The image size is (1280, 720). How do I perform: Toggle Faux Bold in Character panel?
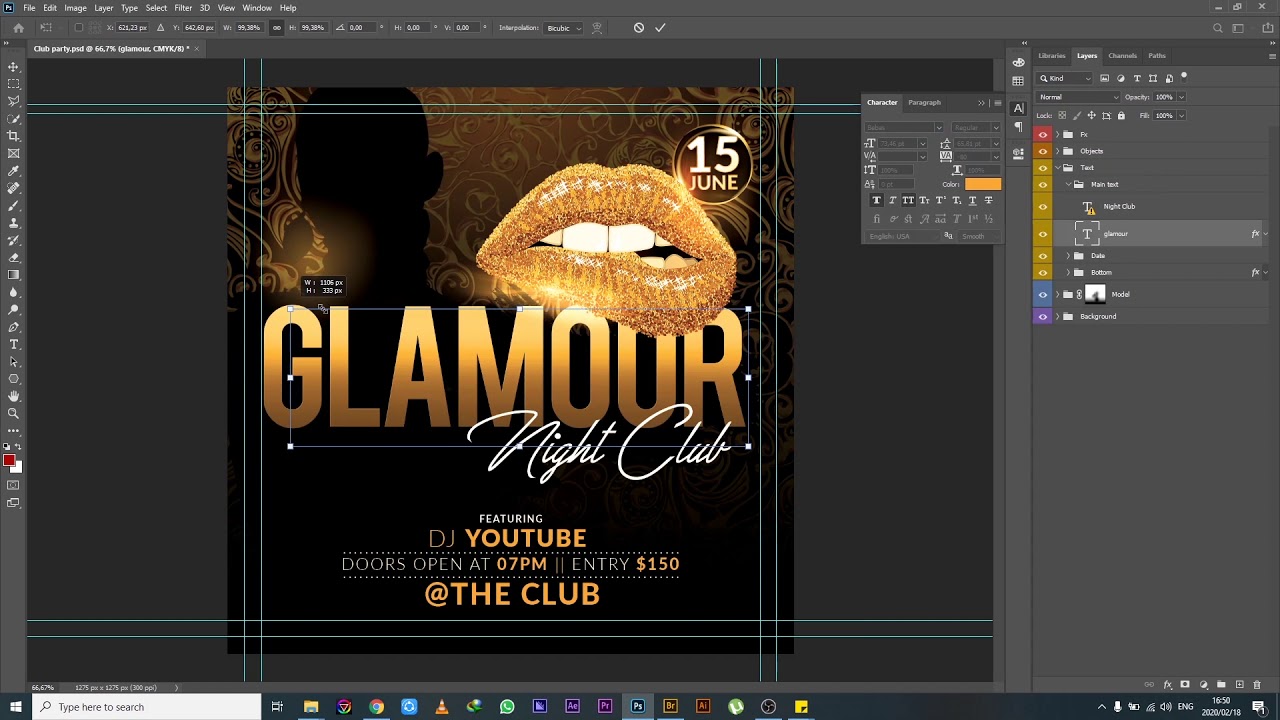tap(877, 200)
